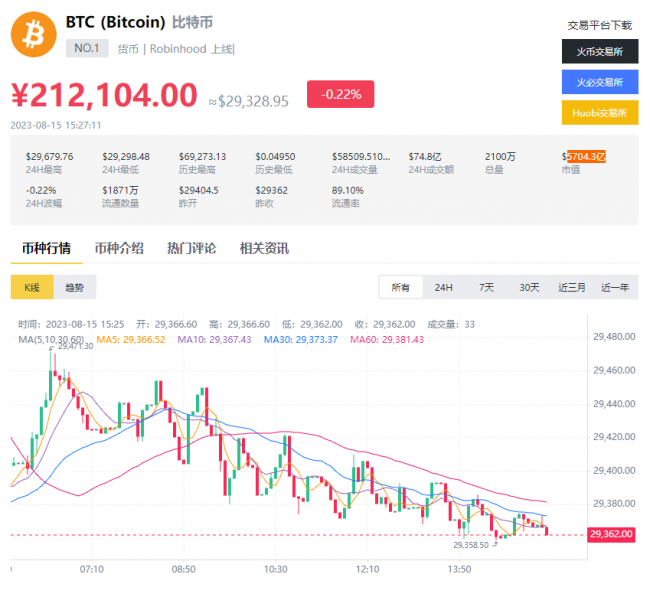Click the 货币 category link
Screen dimensions: 650x597
pyautogui.click(x=128, y=49)
